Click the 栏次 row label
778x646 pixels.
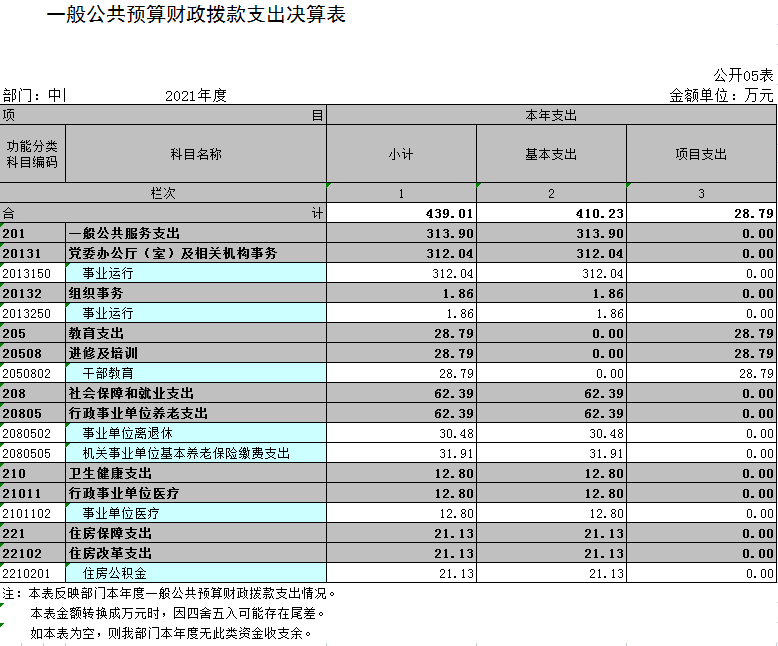click(x=163, y=193)
